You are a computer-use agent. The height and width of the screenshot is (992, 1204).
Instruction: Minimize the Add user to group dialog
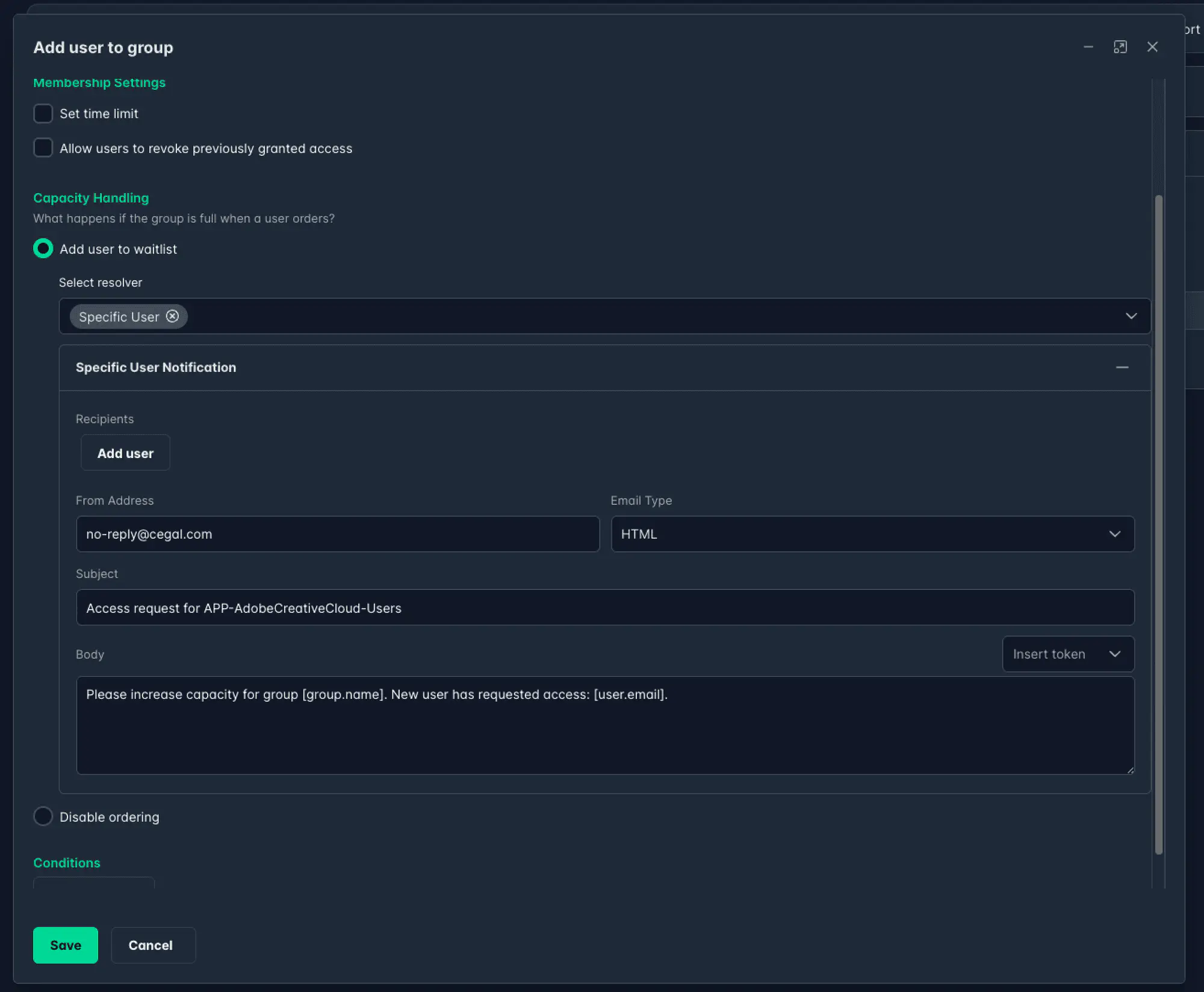[x=1088, y=47]
